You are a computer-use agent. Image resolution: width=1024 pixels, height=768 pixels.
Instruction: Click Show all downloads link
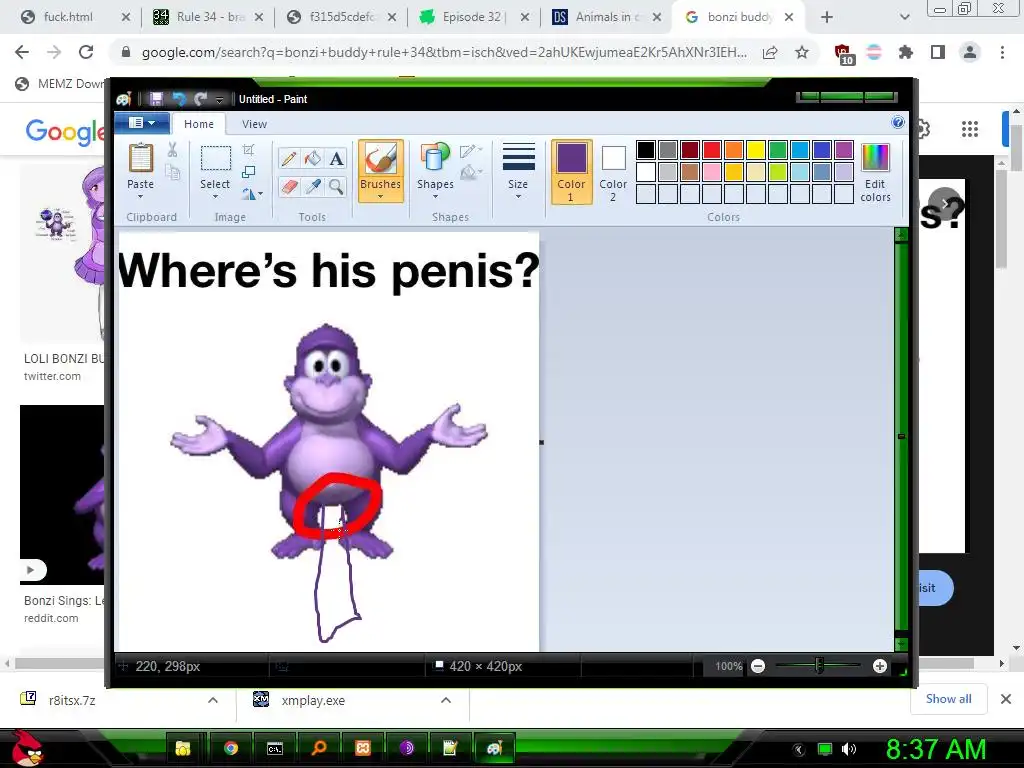(x=948, y=699)
